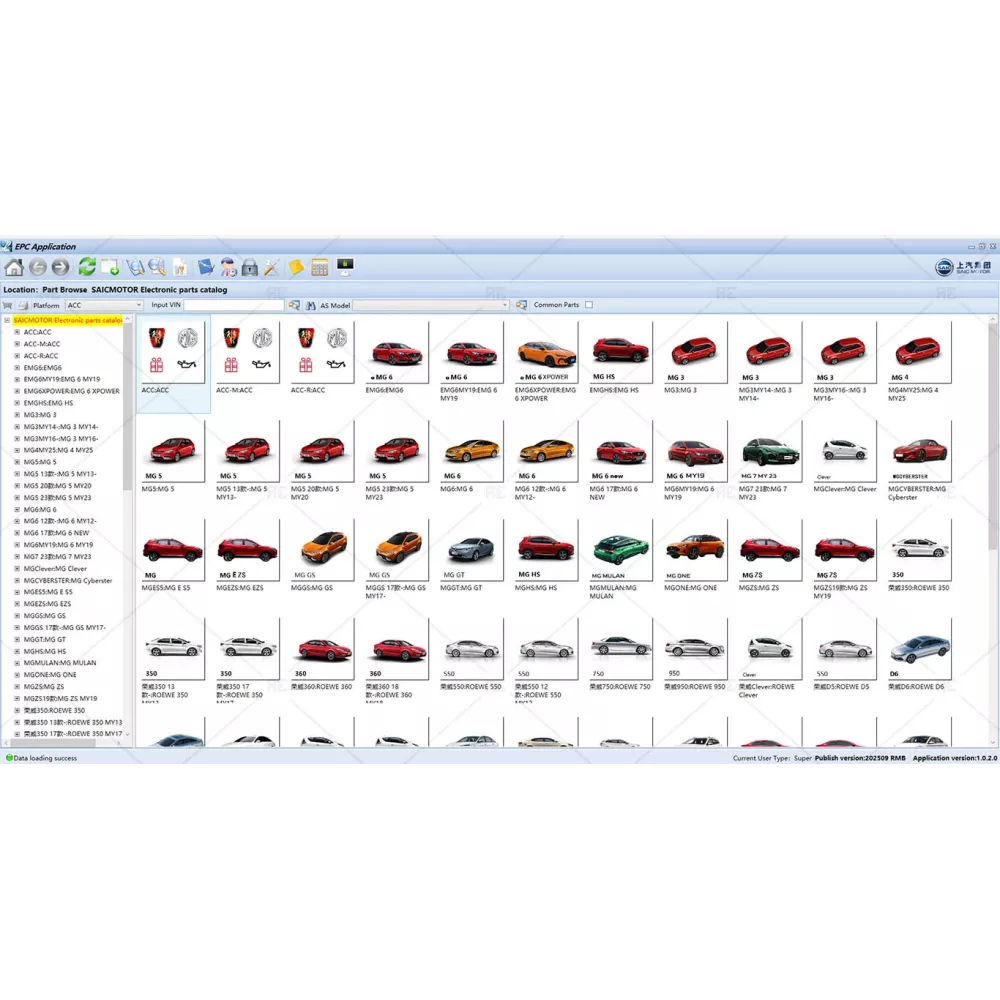Select MGCYBERSTER:MG Cyberster in the tree
Viewport: 1000px width, 1000px height.
point(67,580)
